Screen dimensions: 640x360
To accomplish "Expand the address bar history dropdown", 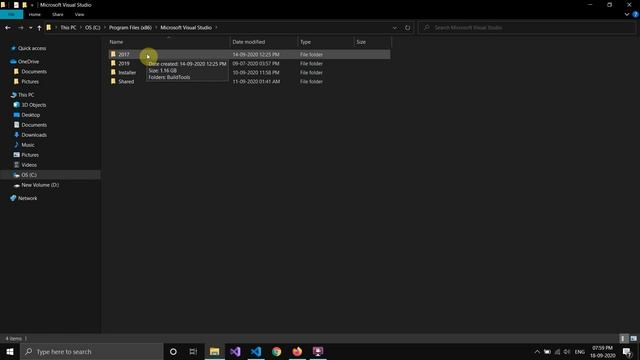I will click(395, 28).
